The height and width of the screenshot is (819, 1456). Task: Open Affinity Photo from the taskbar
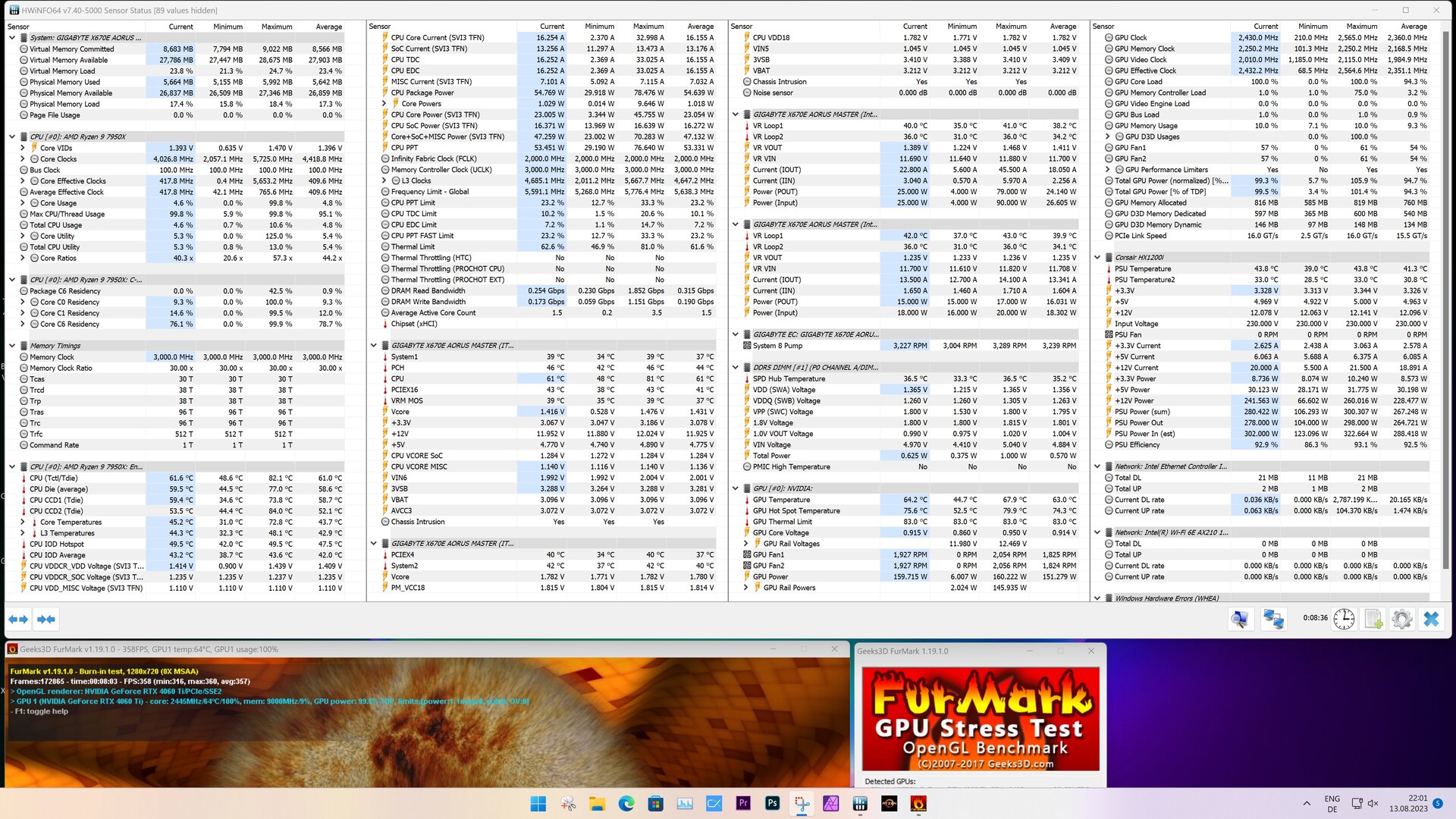click(830, 804)
